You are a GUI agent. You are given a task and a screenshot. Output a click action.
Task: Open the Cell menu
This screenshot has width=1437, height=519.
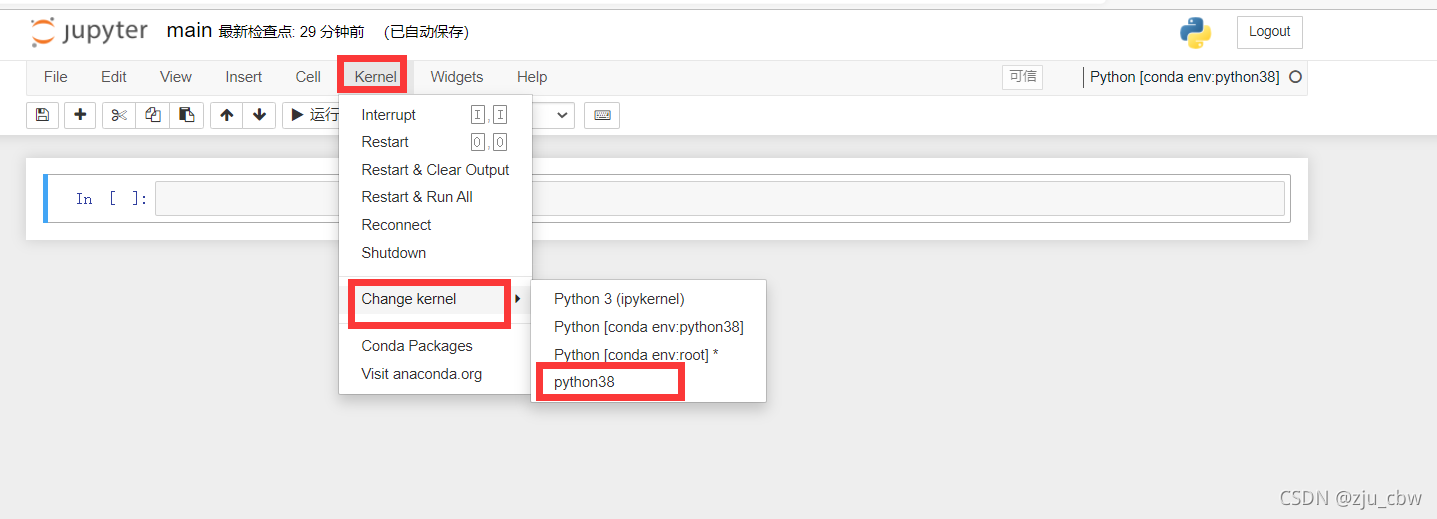[x=308, y=77]
